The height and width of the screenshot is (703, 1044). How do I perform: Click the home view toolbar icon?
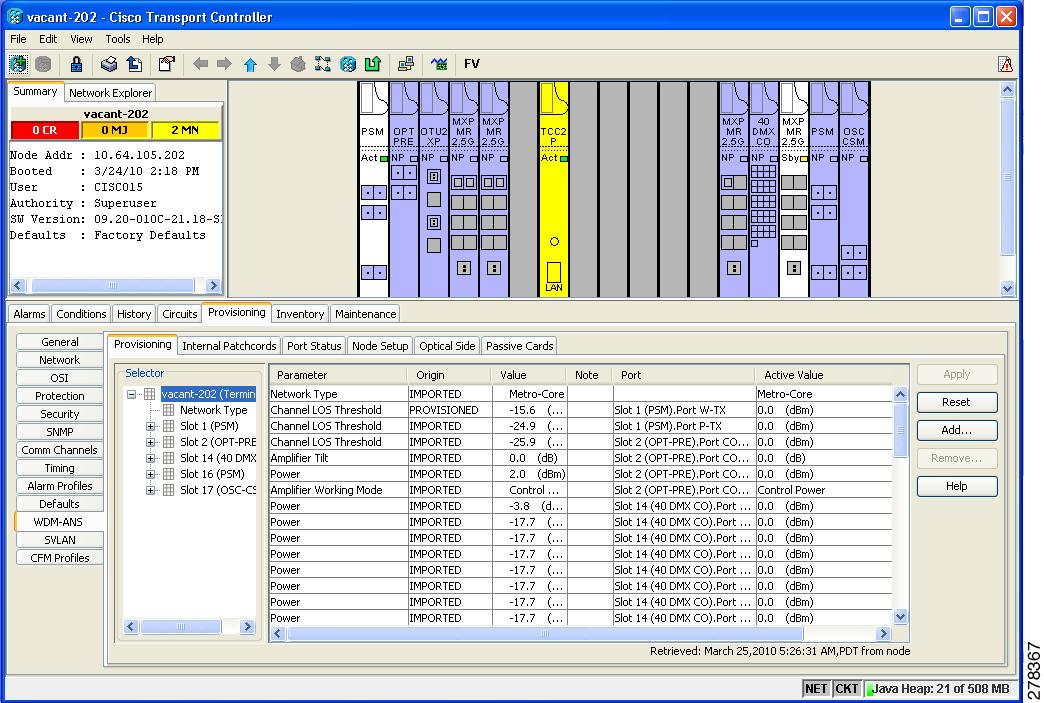click(x=298, y=64)
